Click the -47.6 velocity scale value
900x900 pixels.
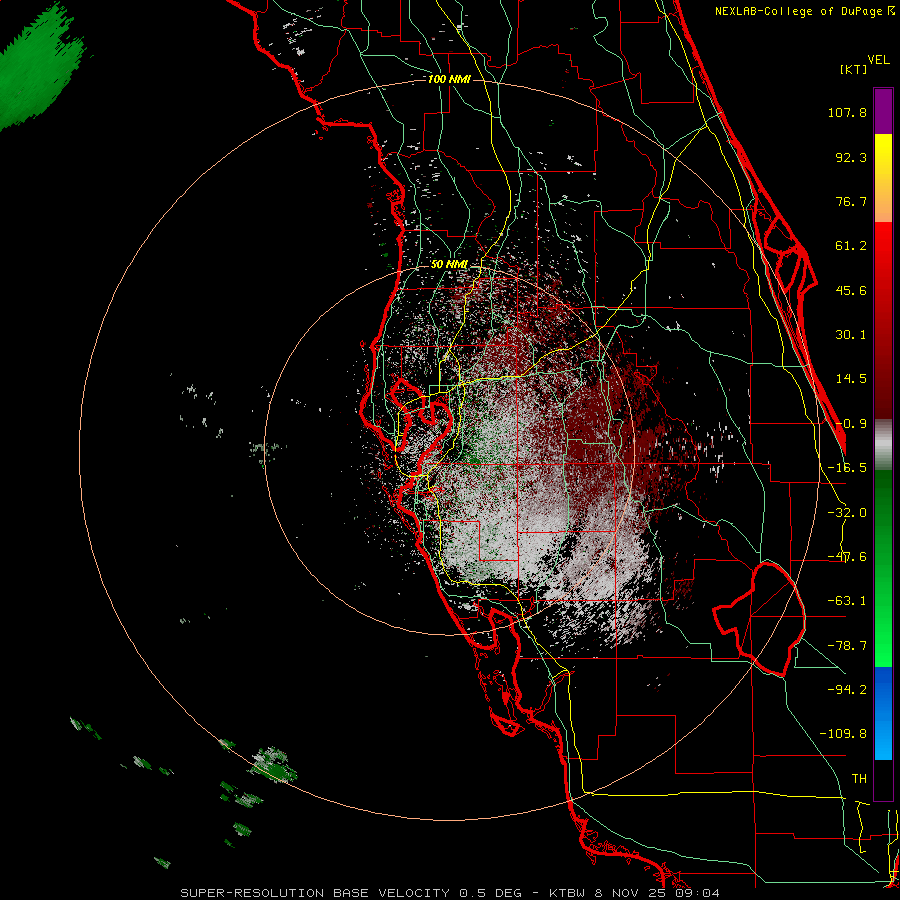(847, 557)
